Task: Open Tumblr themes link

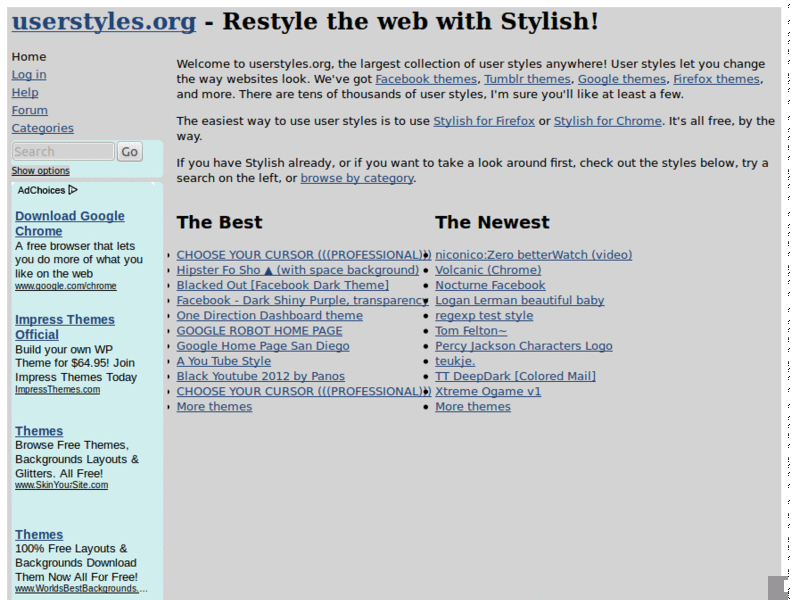Action: pyautogui.click(x=527, y=79)
